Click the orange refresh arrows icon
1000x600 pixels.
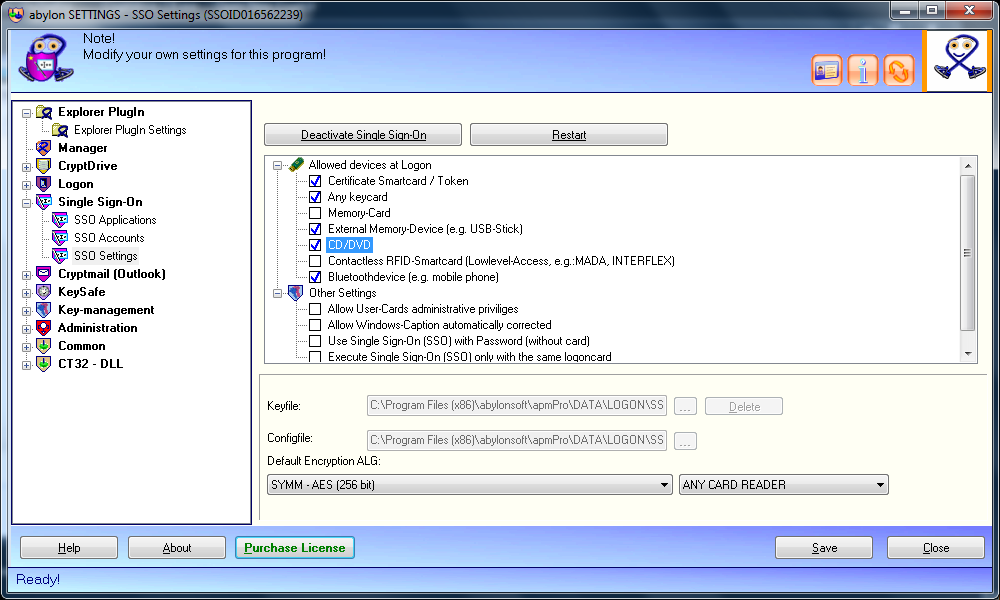point(899,70)
